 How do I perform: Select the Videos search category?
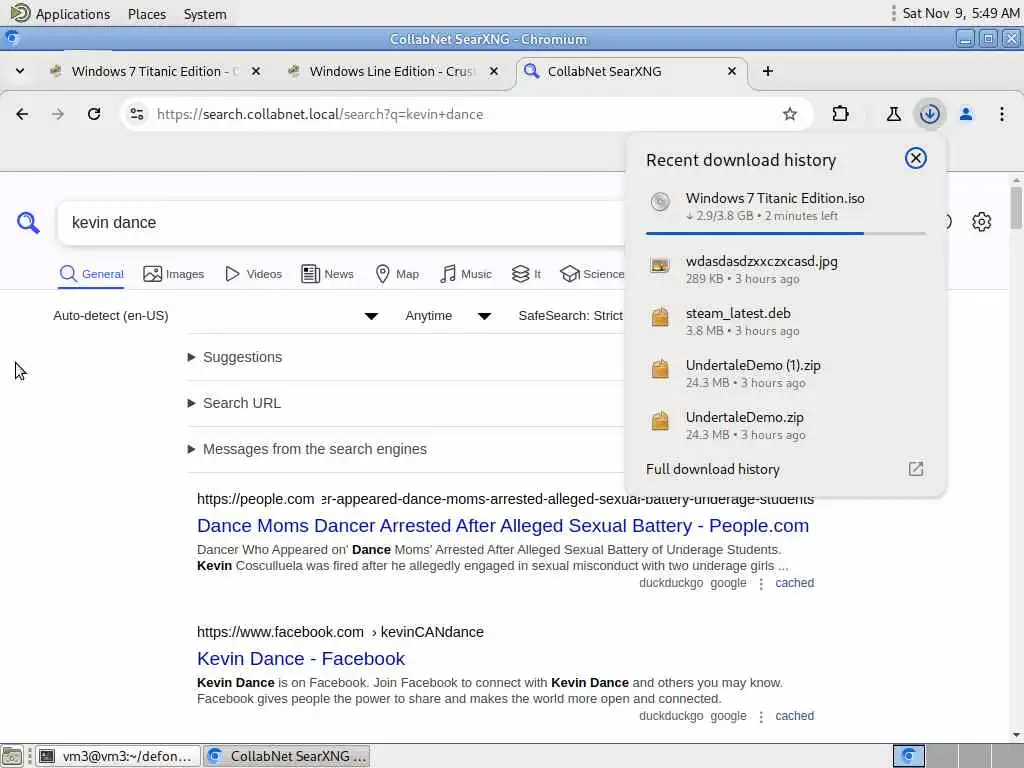(253, 274)
